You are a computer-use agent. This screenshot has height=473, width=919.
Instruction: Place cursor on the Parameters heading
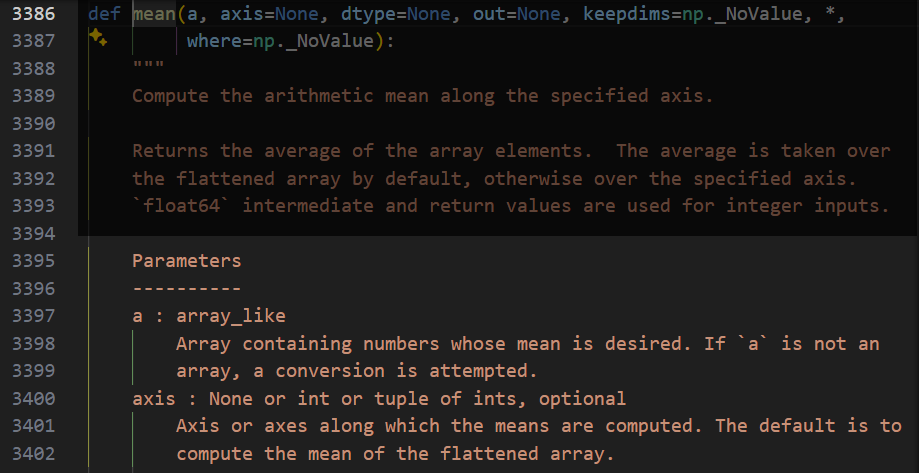(x=187, y=261)
